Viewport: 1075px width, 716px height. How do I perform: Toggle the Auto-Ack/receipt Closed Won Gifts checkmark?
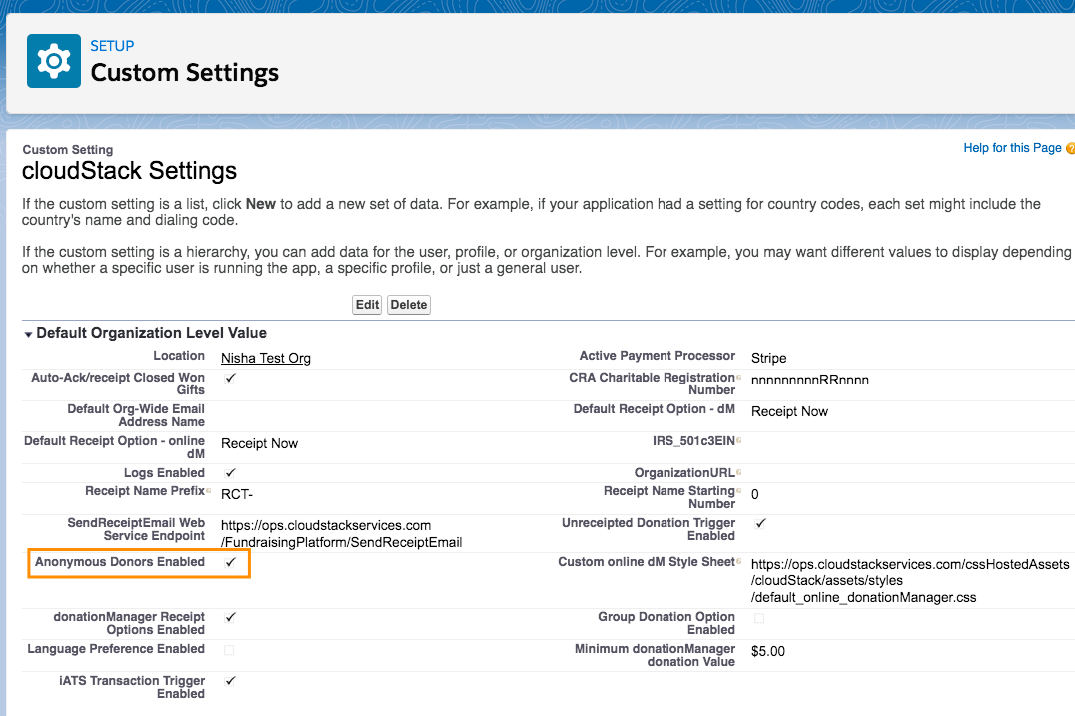(x=230, y=378)
